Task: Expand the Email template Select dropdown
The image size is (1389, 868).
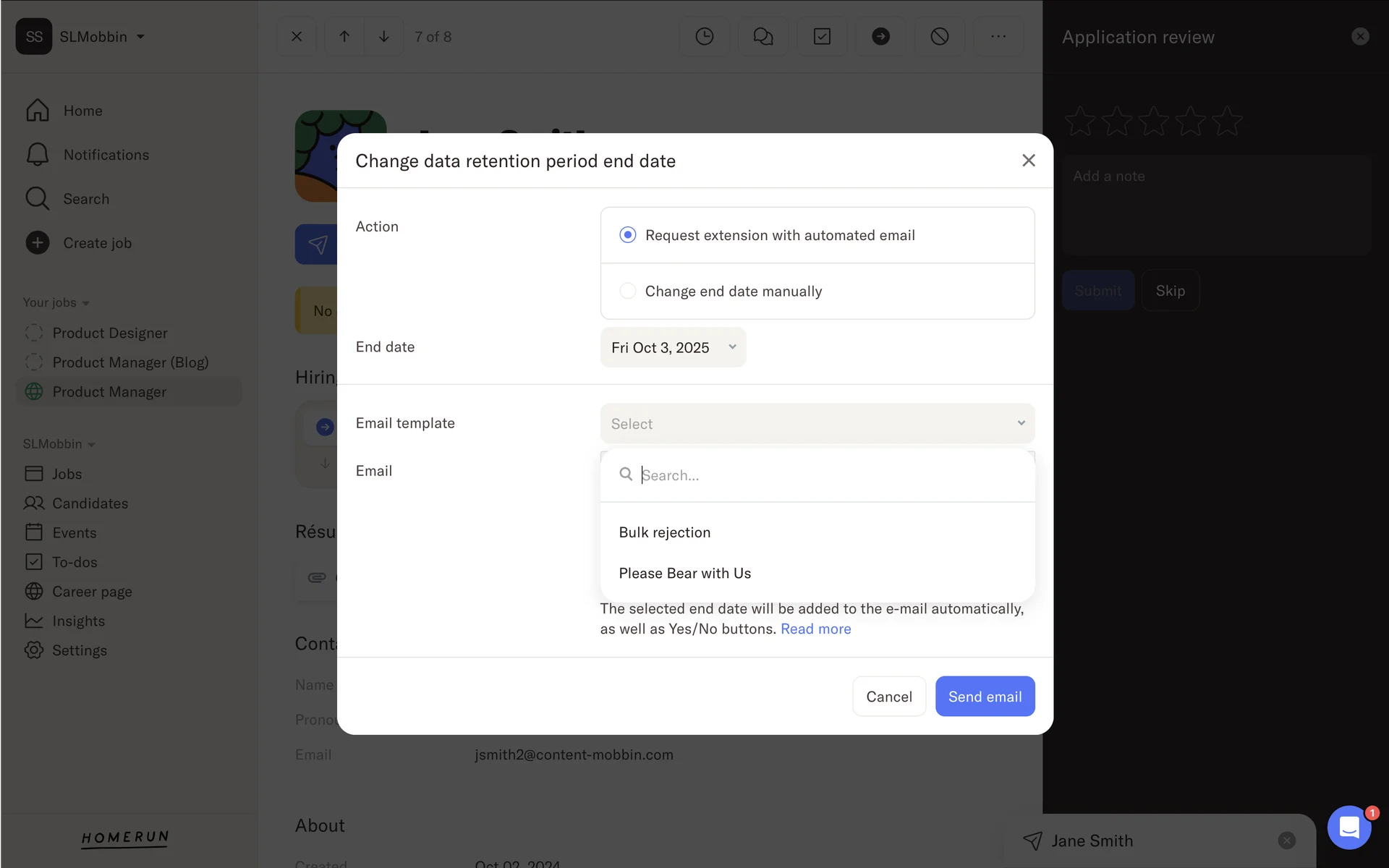Action: [x=817, y=424]
